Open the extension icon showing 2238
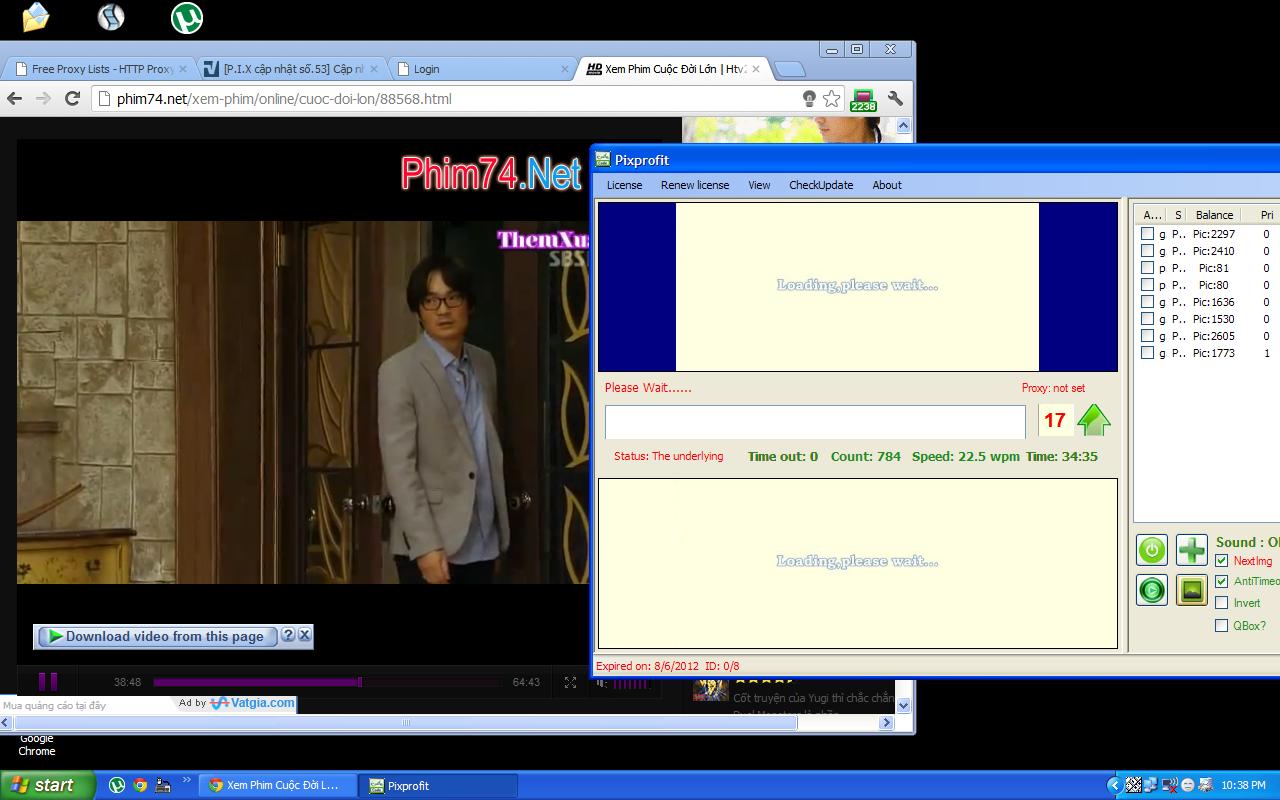The image size is (1280, 800). coord(862,100)
